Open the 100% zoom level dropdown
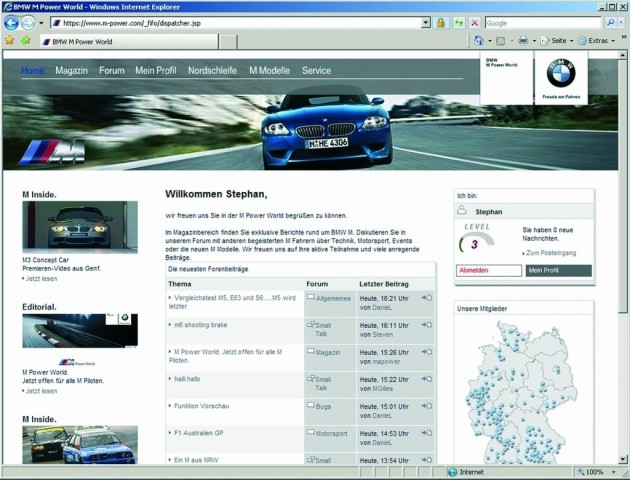630x480 pixels. pyautogui.click(x=613, y=472)
